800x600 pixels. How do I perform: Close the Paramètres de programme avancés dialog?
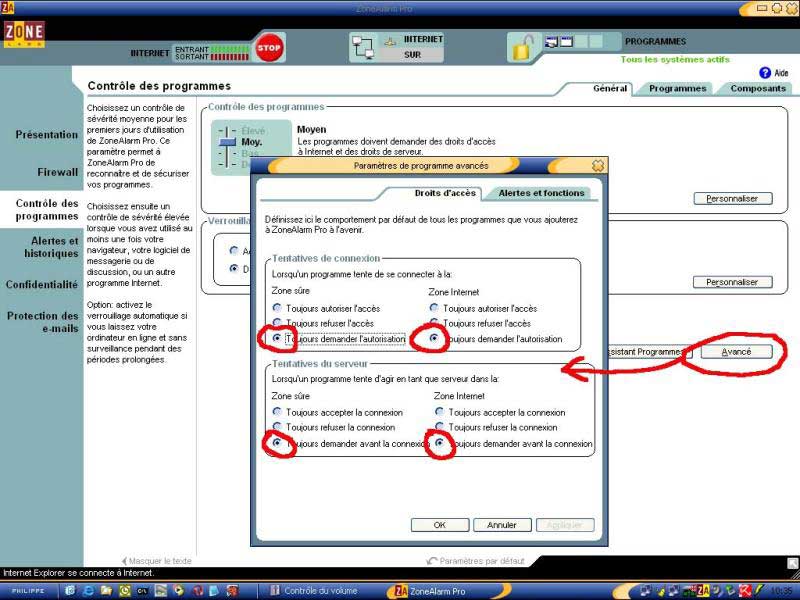click(598, 165)
